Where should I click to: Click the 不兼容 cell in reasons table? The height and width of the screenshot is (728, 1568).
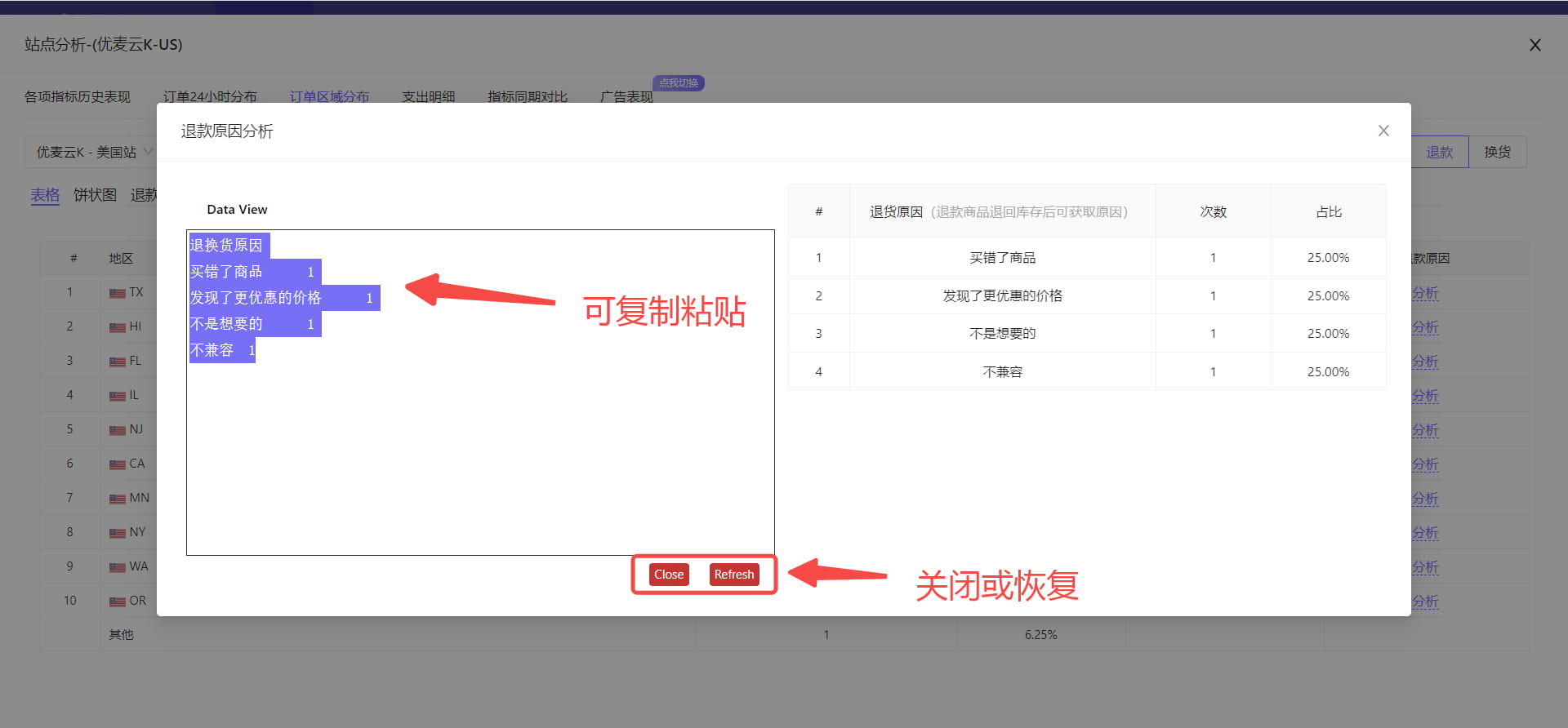point(1003,371)
